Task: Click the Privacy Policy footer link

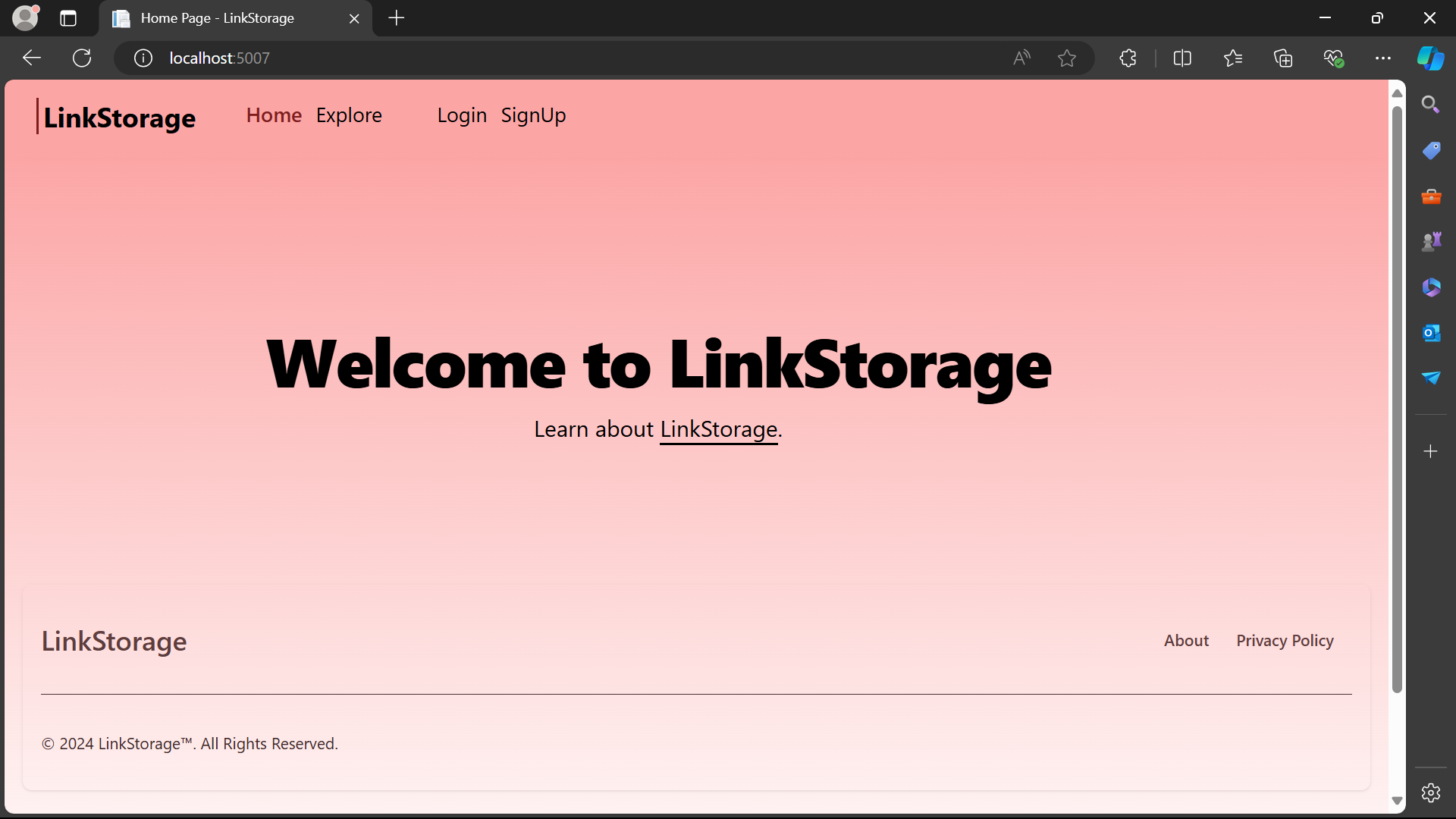Action: (1285, 641)
